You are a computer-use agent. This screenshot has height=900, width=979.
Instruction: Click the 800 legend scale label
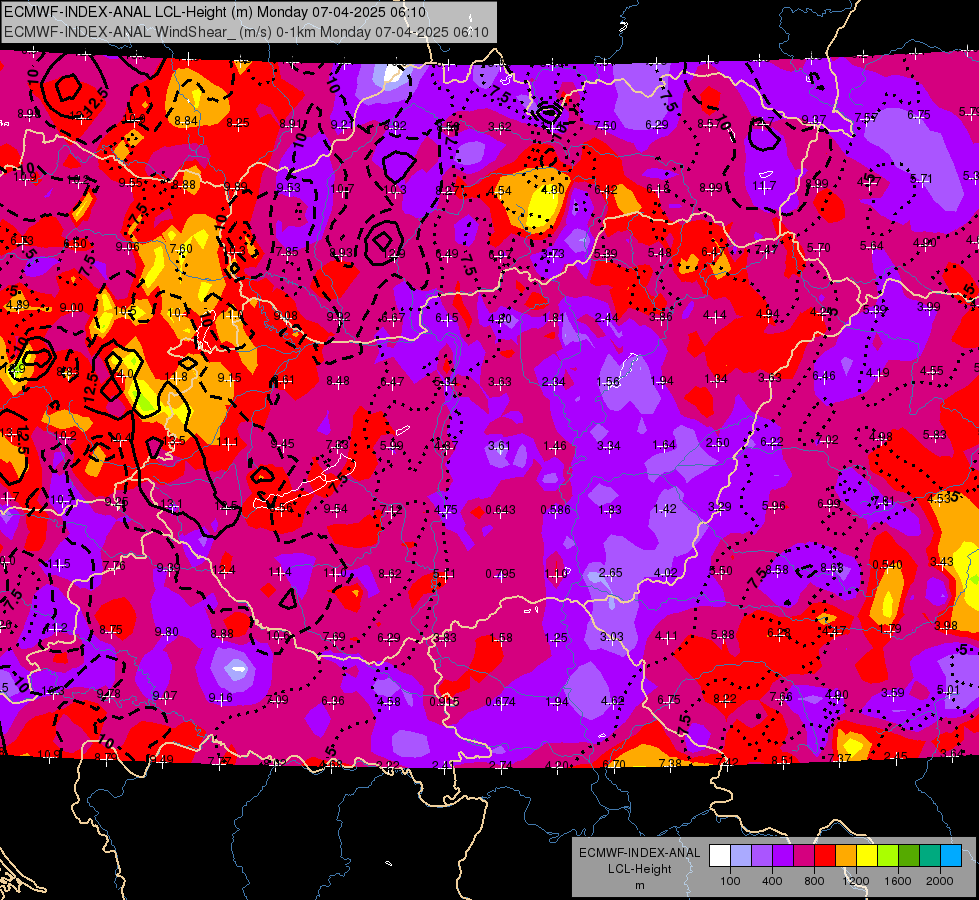(x=814, y=881)
